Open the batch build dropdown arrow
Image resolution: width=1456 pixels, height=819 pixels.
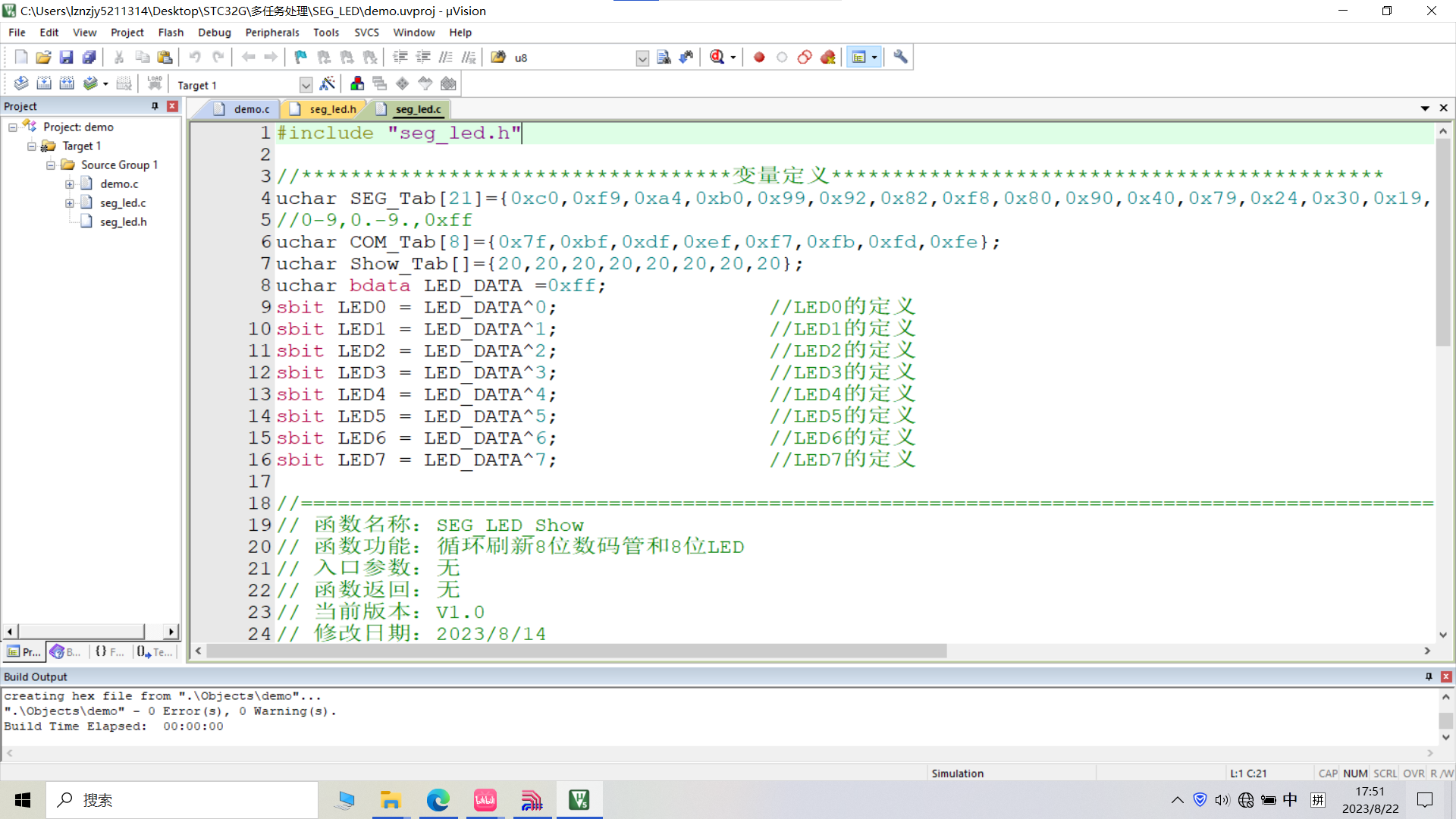point(105,84)
